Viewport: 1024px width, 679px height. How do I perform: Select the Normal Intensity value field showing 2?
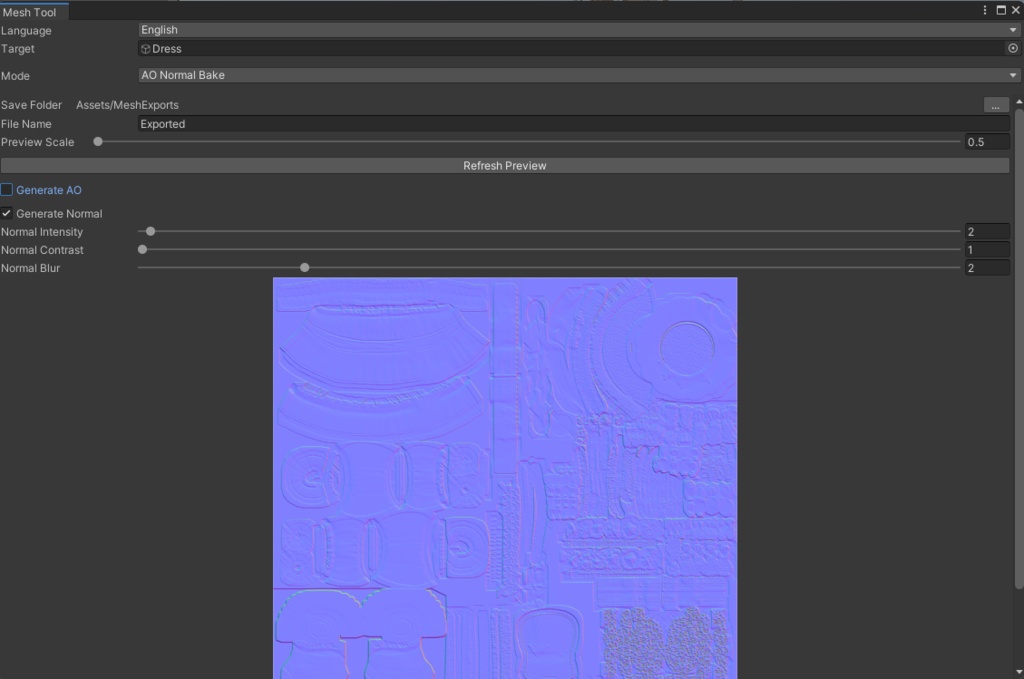[x=988, y=231]
